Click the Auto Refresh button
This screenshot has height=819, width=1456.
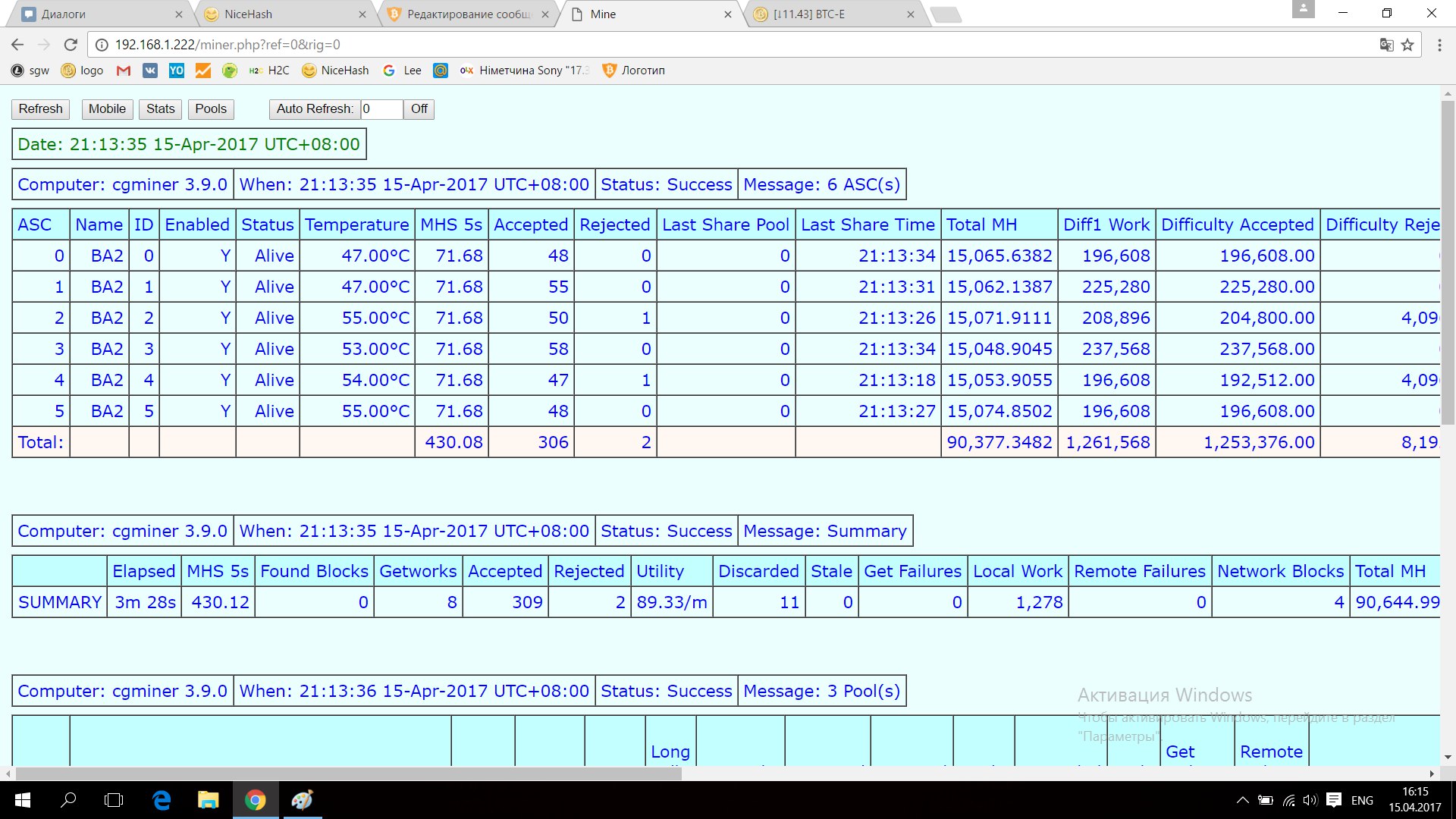(x=315, y=109)
